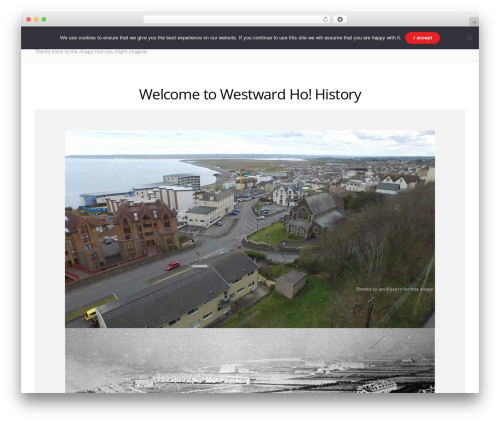Click the site tagline about the village
This screenshot has width=500, height=423.
[x=91, y=52]
